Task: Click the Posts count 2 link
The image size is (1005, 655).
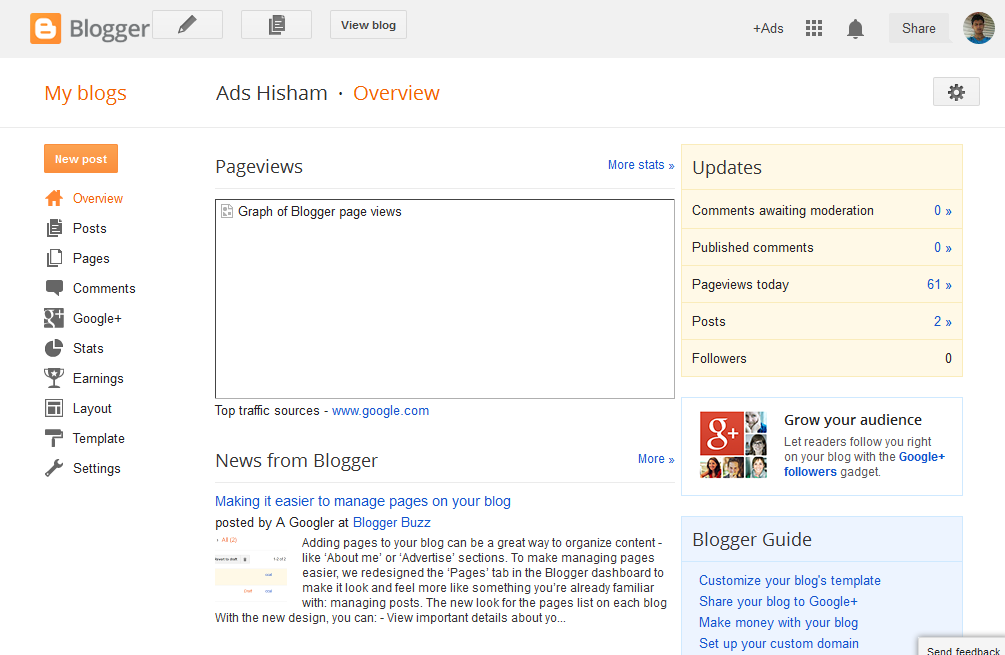Action: click(942, 321)
